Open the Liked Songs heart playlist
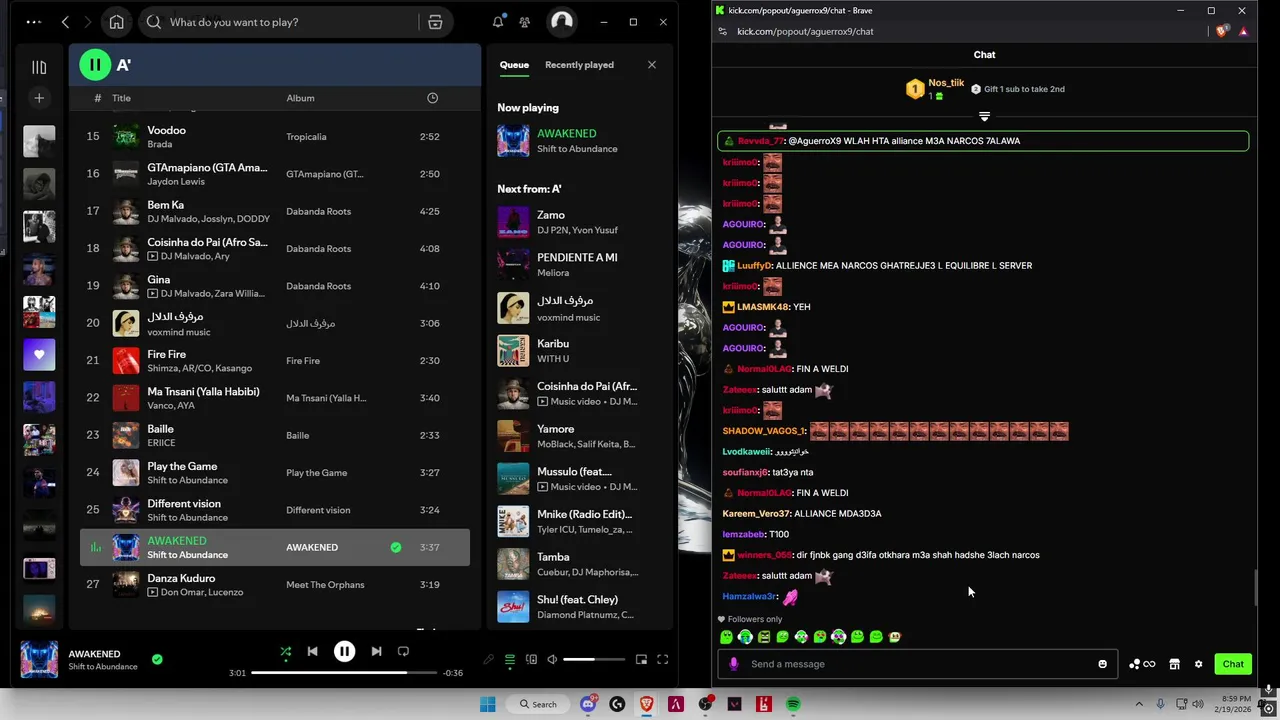 [x=39, y=355]
